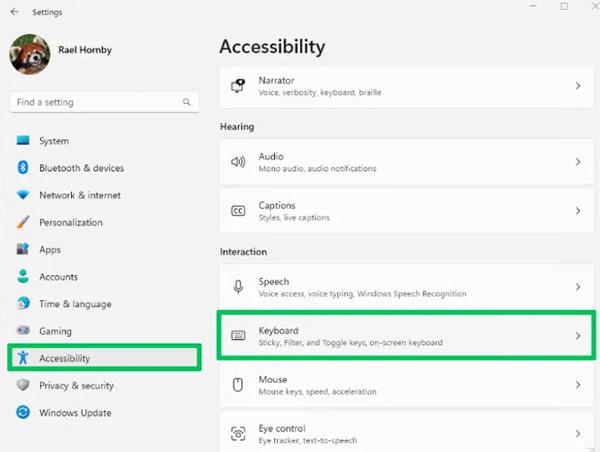Click the Eye control icon

238,434
